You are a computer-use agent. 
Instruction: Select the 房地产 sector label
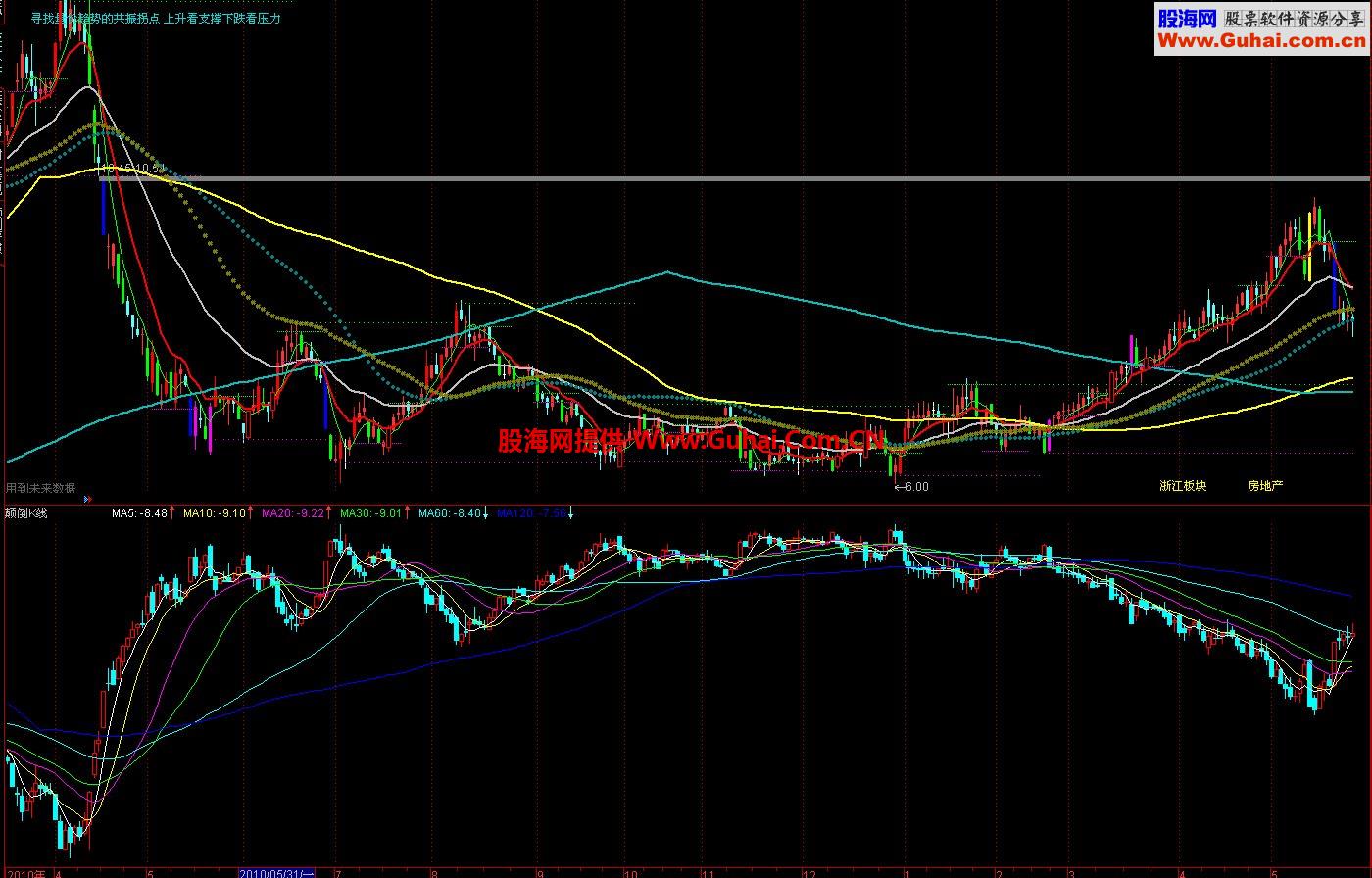[x=1265, y=486]
